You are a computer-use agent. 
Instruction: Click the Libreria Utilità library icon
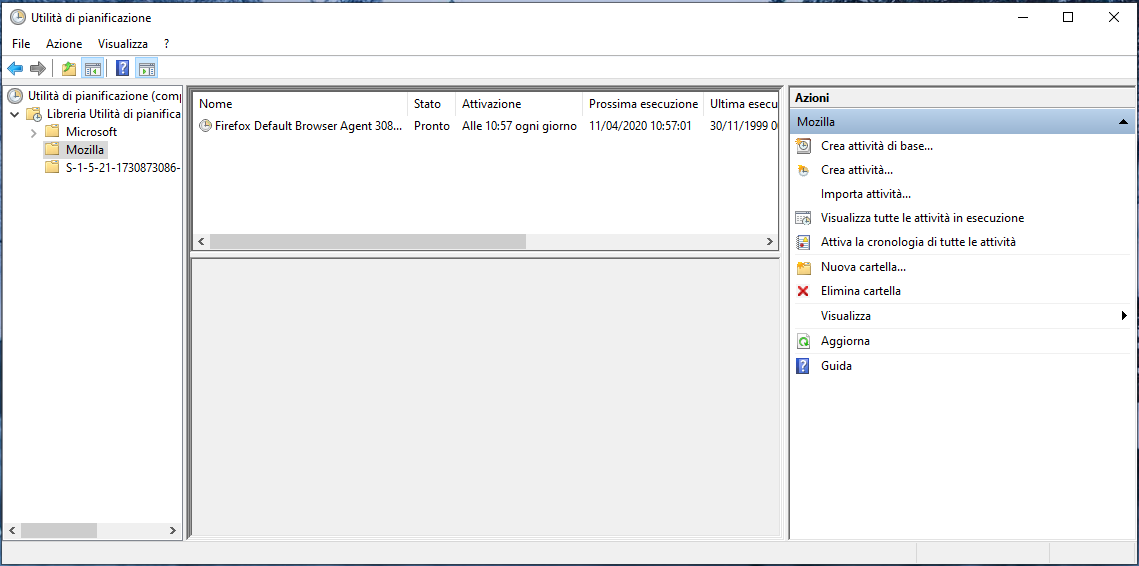(34, 114)
